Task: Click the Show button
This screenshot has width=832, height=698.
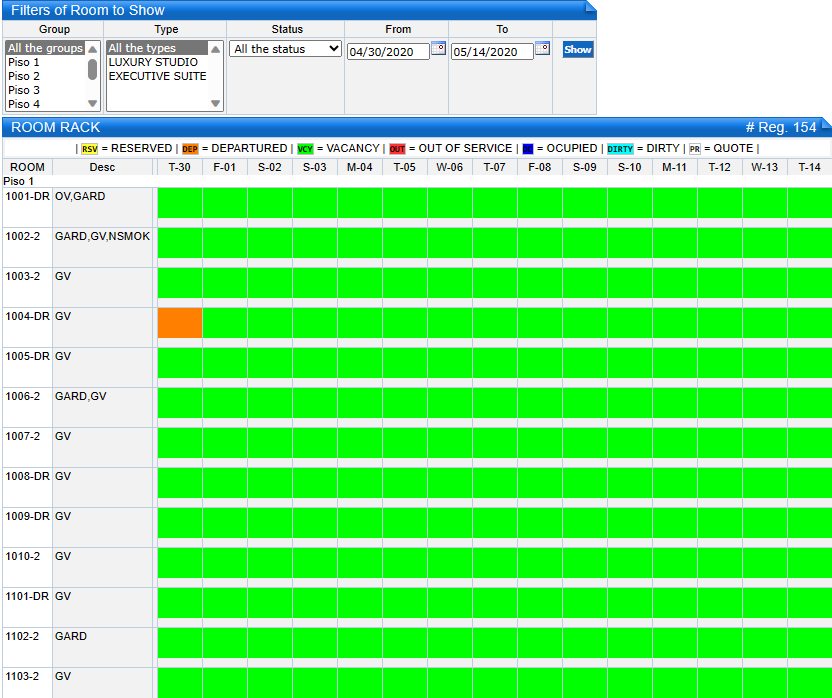Action: coord(578,49)
